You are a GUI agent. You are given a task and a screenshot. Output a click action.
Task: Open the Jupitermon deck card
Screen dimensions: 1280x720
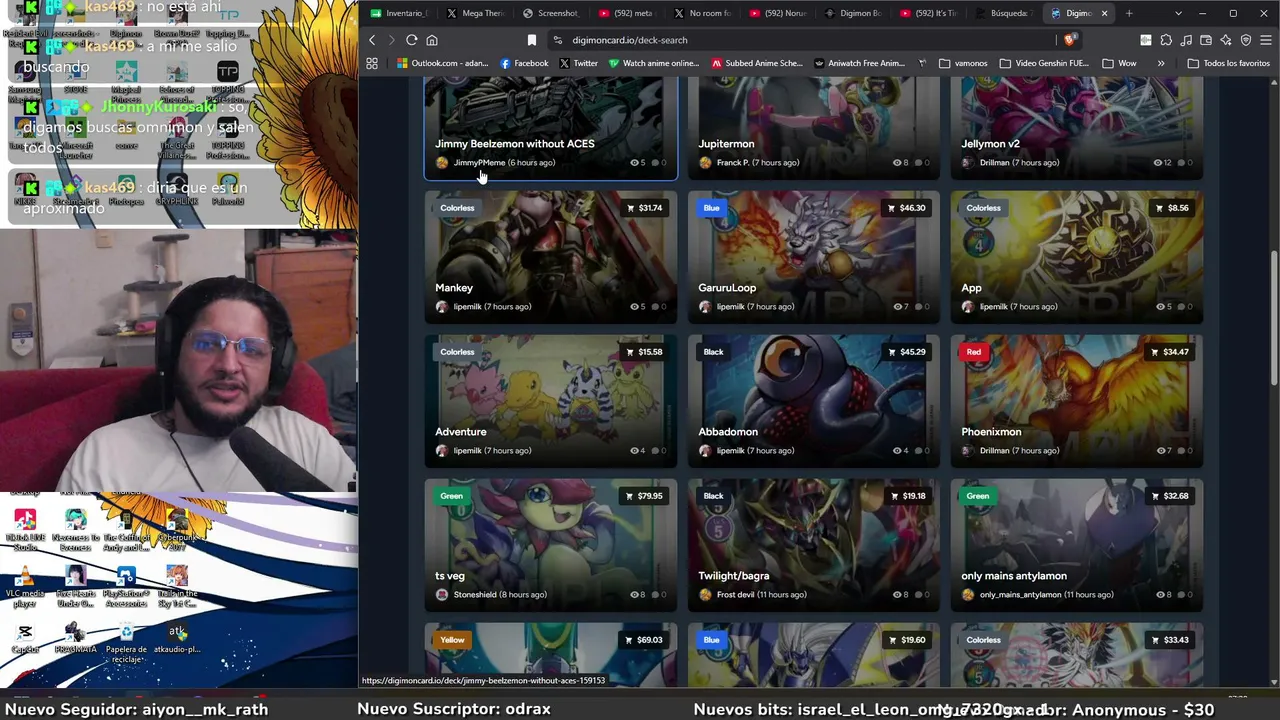[x=814, y=130]
